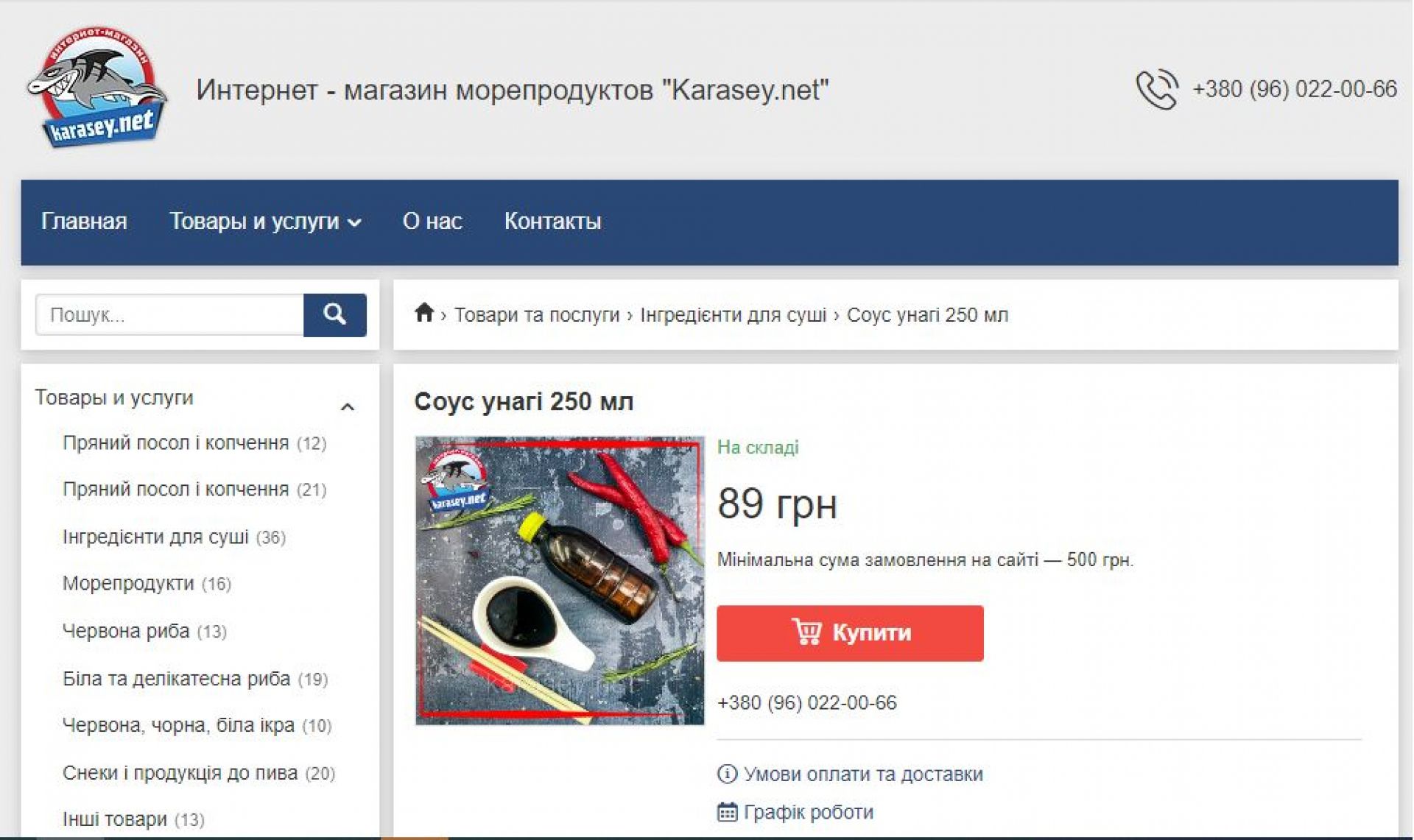This screenshot has width=1414, height=840.
Task: Open the Главная menu item
Action: click(84, 222)
